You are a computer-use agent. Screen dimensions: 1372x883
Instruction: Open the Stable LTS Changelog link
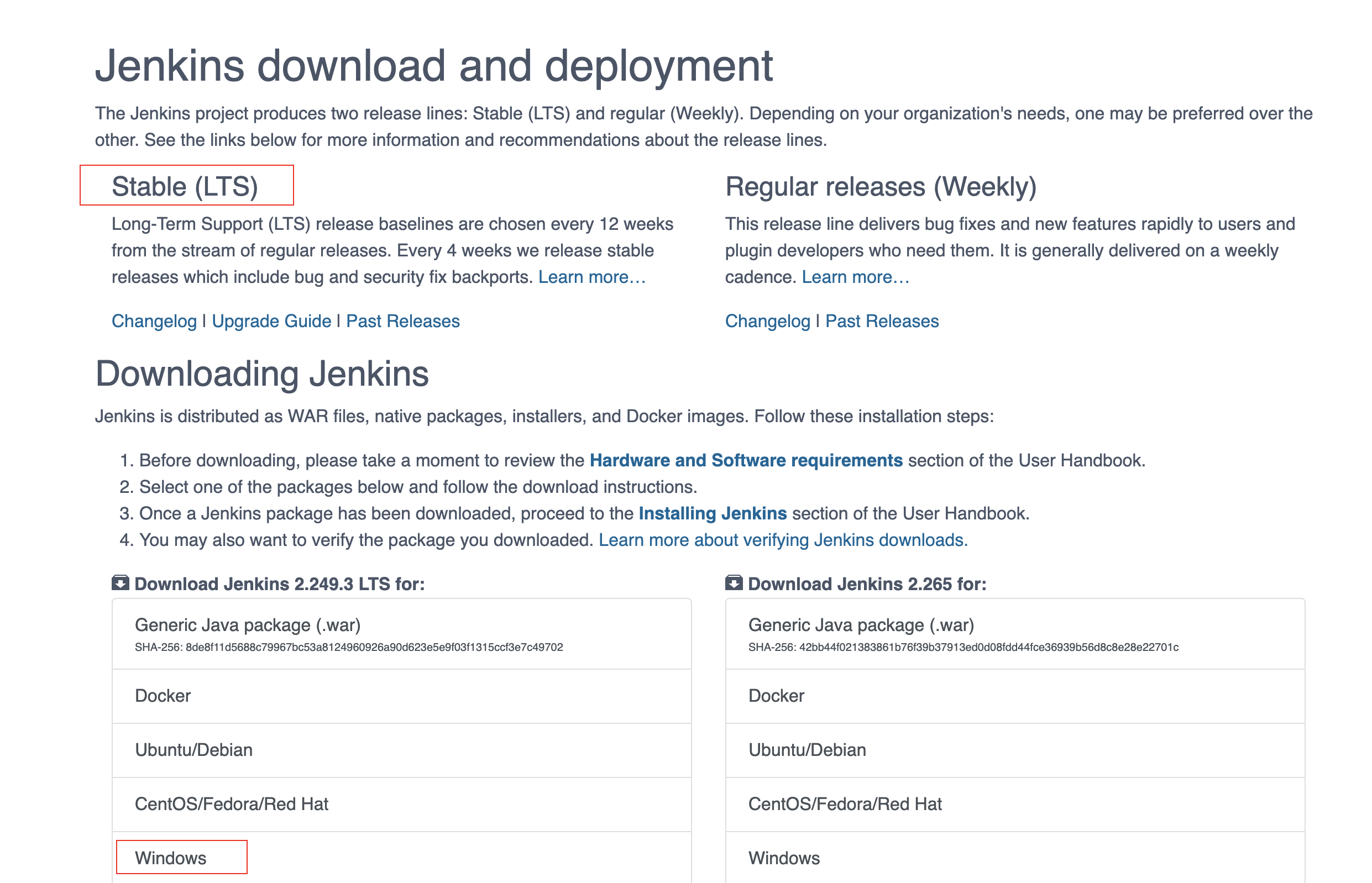pos(154,321)
